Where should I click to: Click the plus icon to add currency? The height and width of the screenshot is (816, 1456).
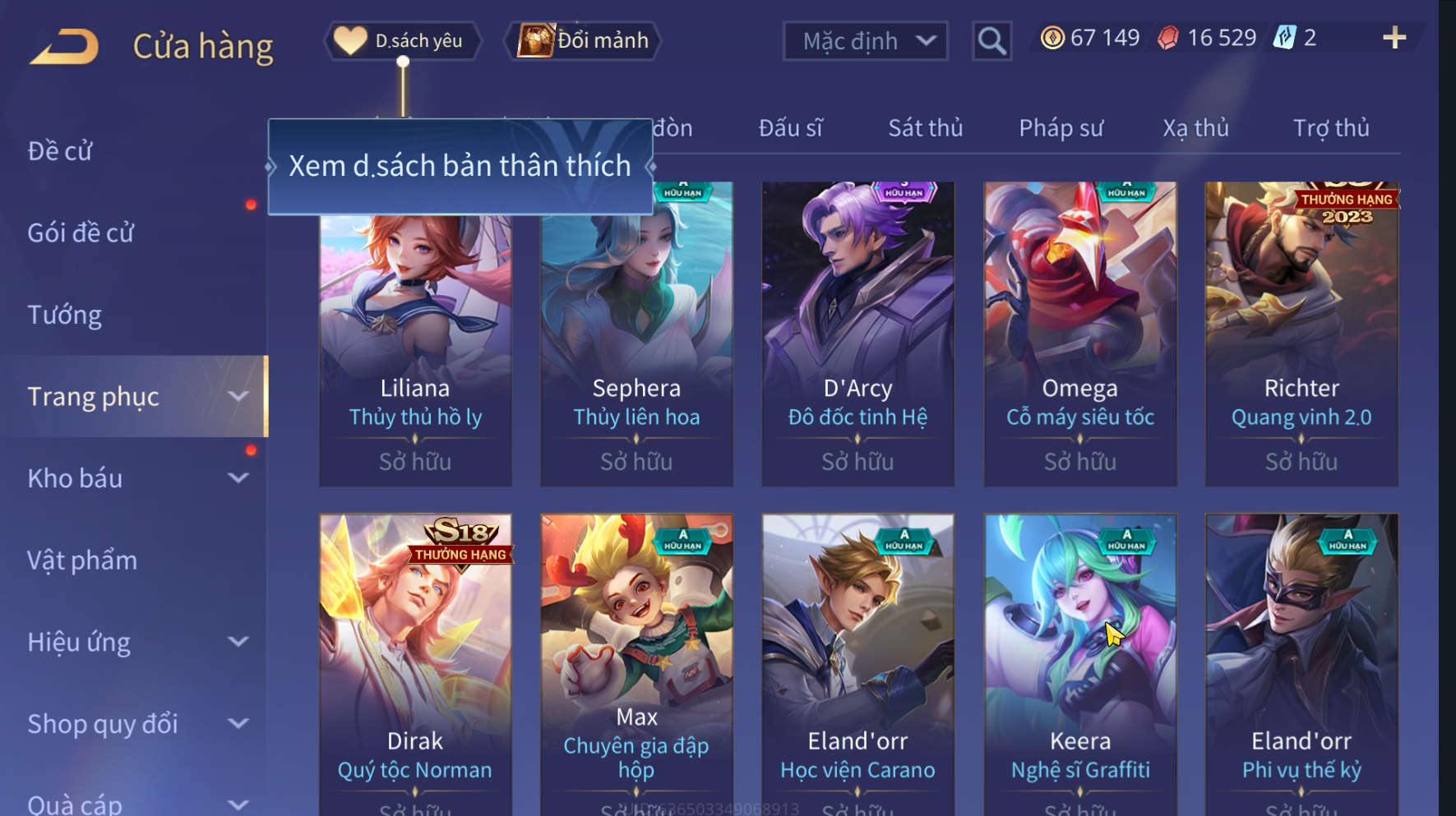point(1394,38)
